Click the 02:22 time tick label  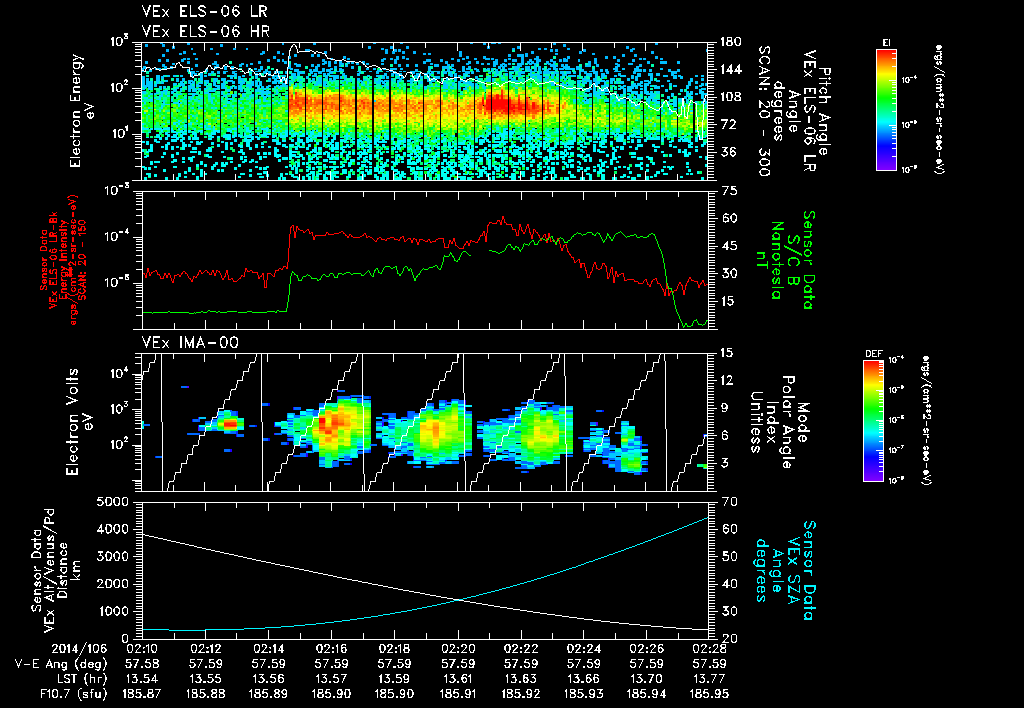[x=521, y=650]
